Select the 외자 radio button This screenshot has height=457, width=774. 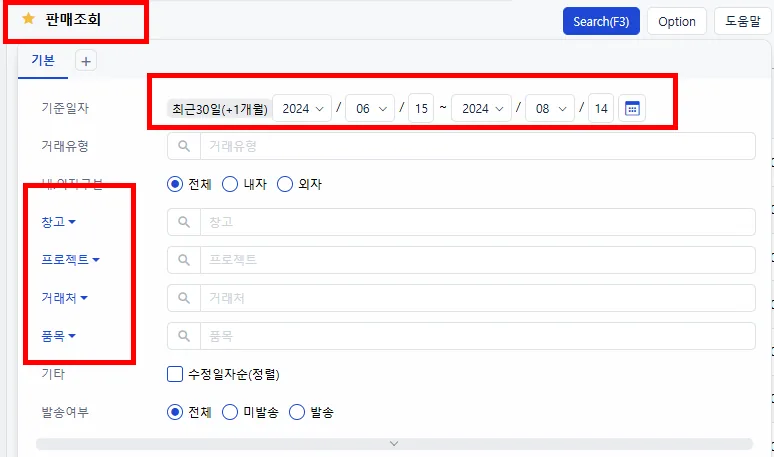(285, 184)
